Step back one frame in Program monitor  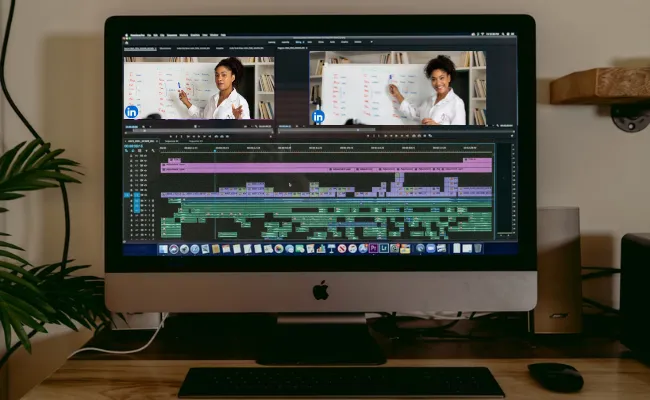tap(391, 136)
